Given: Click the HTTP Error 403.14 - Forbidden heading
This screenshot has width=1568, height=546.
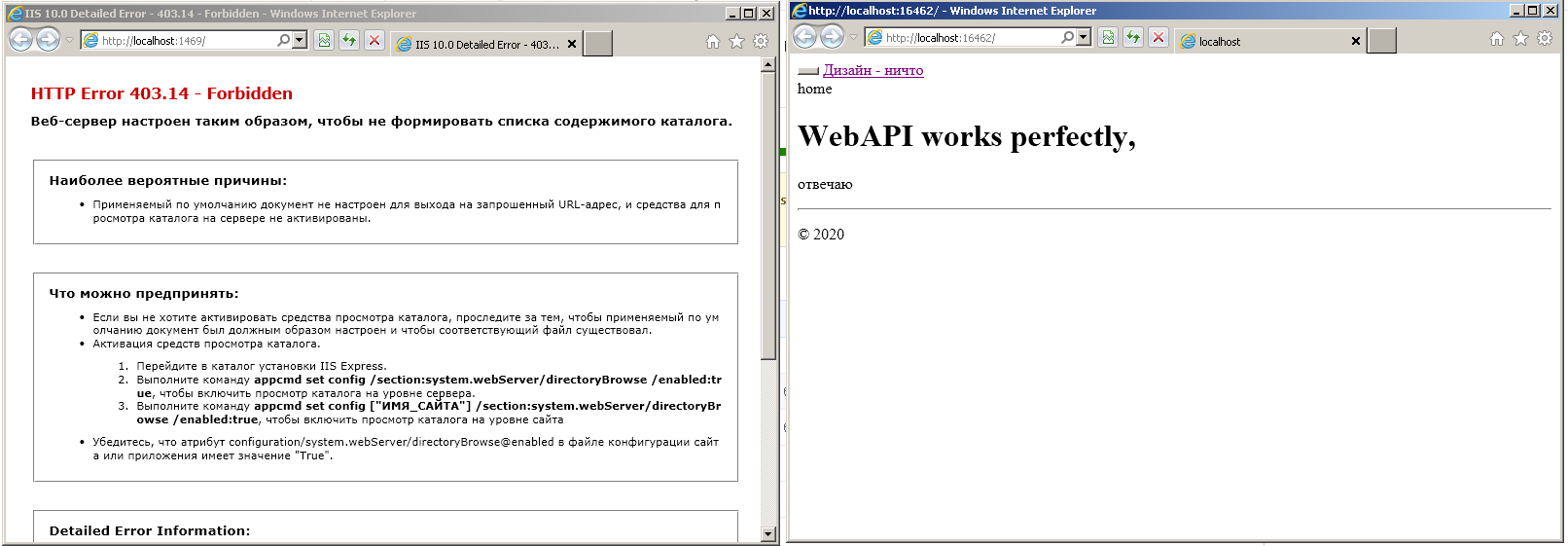Looking at the screenshot, I should coord(161,93).
